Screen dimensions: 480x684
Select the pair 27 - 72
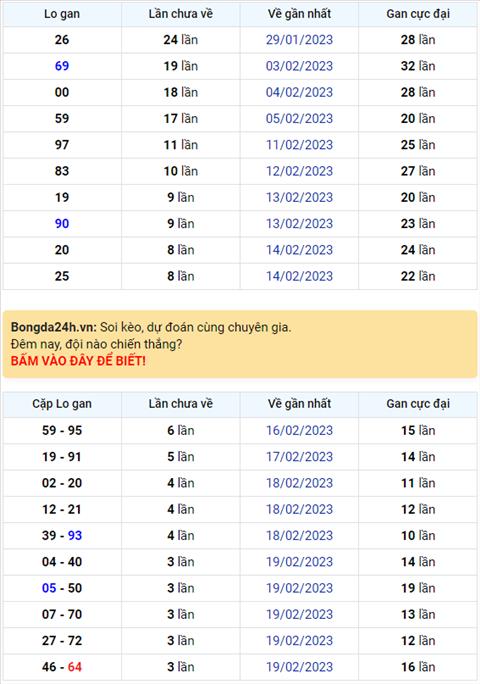62,640
